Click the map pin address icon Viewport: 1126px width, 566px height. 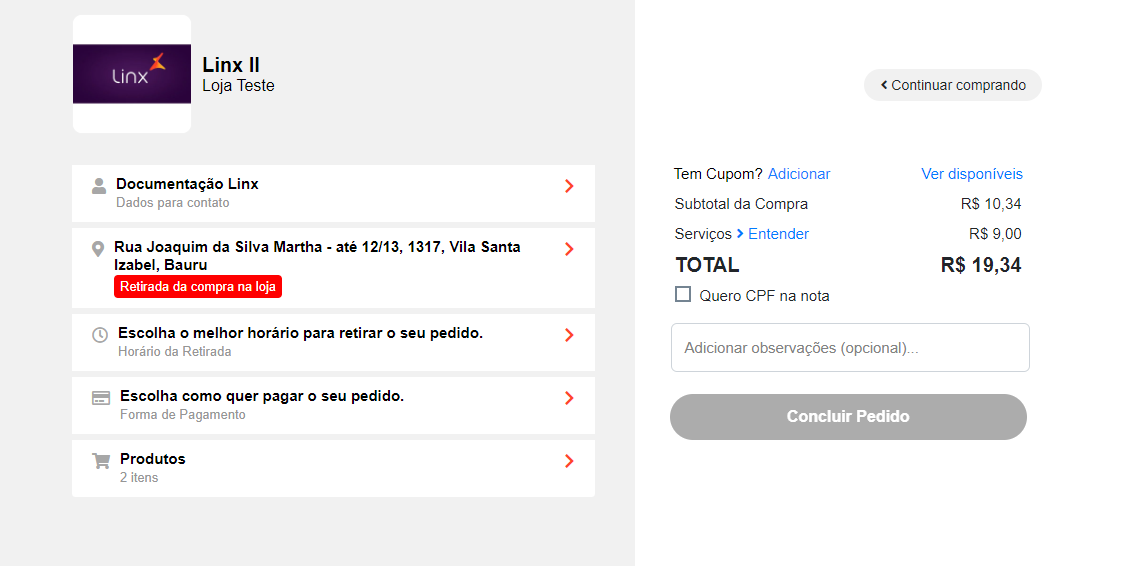click(97, 249)
